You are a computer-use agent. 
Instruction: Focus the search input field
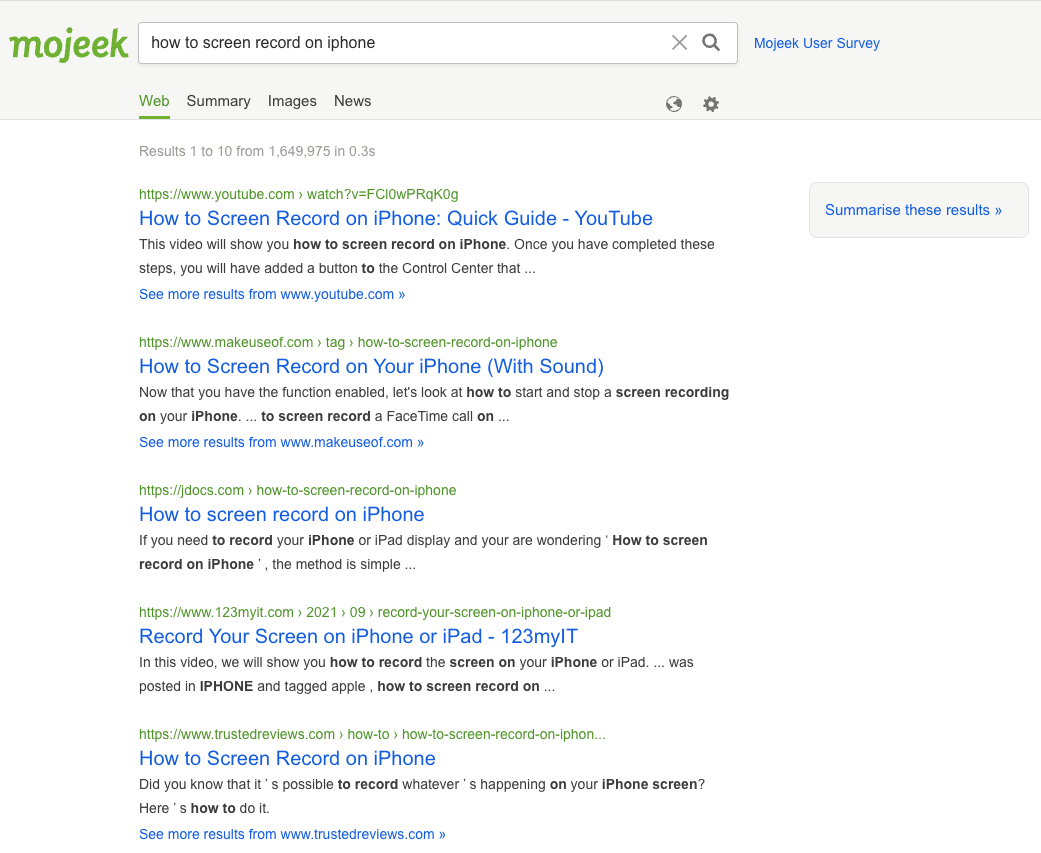(x=405, y=43)
